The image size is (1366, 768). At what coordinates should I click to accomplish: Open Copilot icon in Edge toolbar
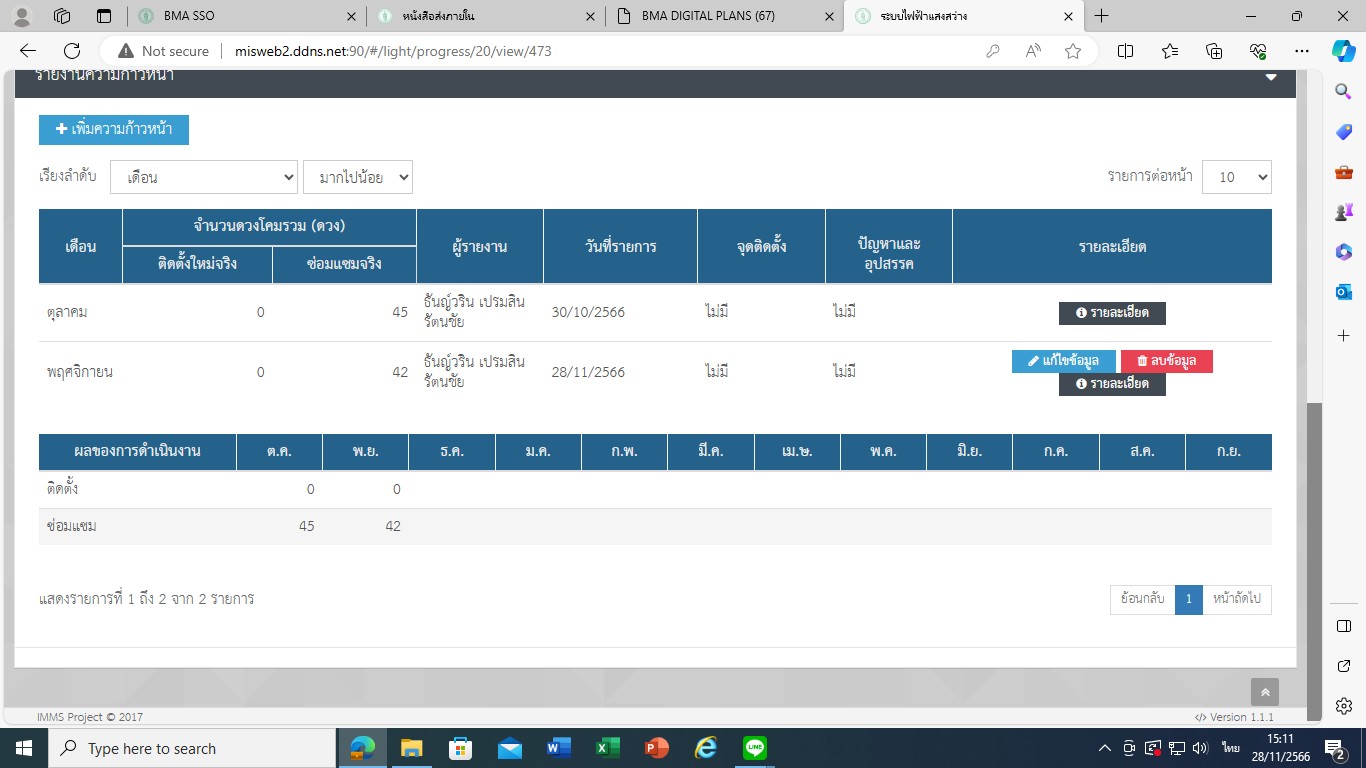coord(1343,51)
